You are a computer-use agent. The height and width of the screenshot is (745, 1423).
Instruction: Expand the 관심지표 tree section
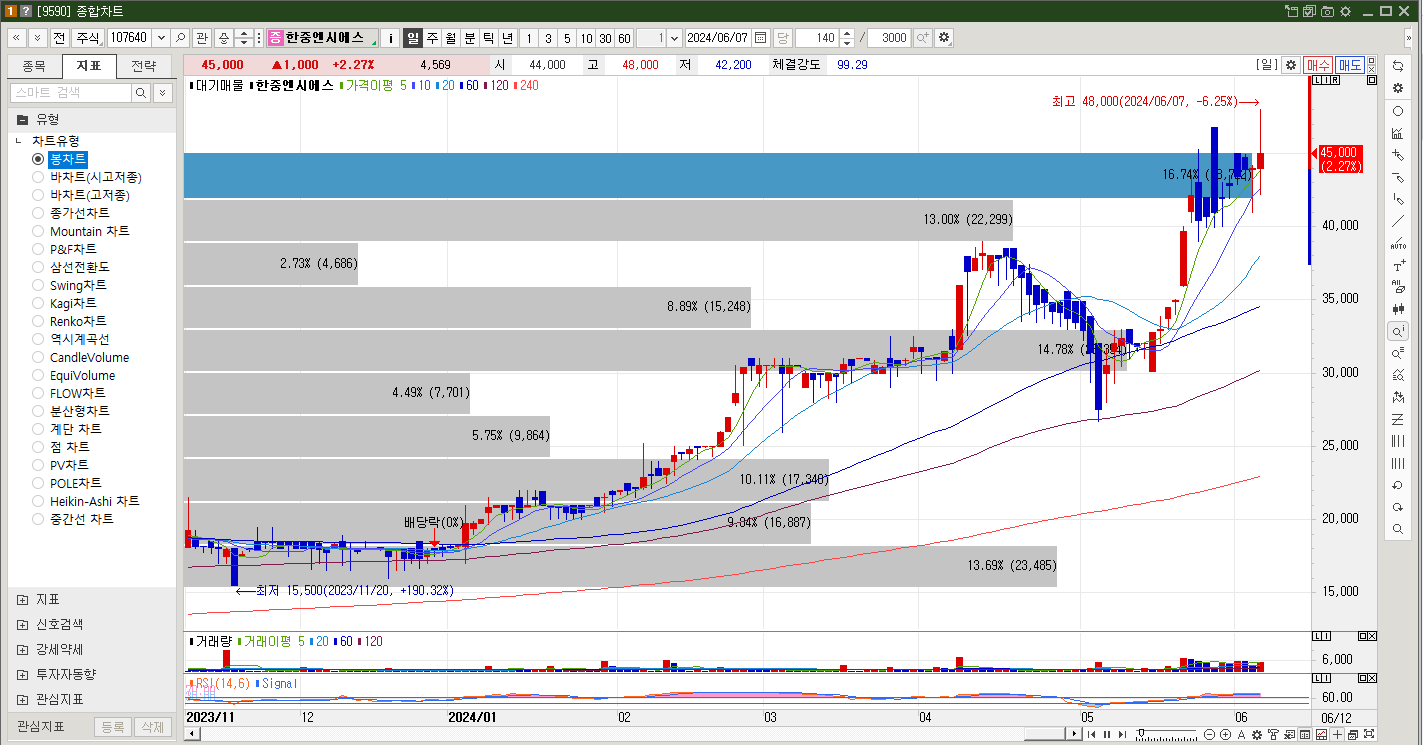(x=22, y=699)
